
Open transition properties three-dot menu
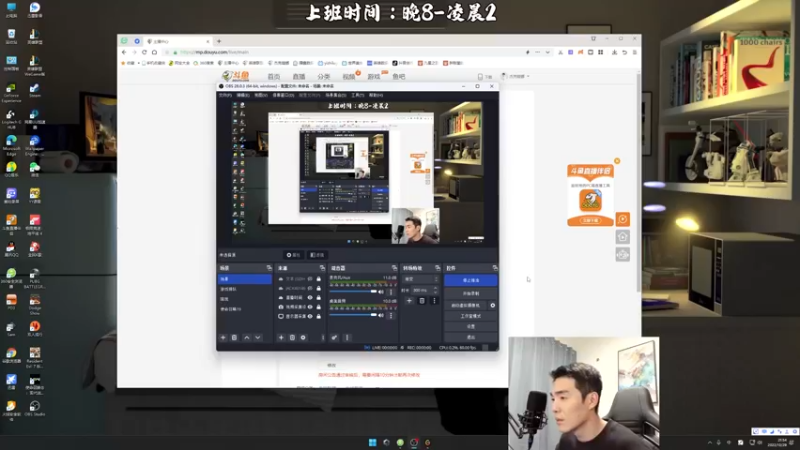pyautogui.click(x=434, y=301)
